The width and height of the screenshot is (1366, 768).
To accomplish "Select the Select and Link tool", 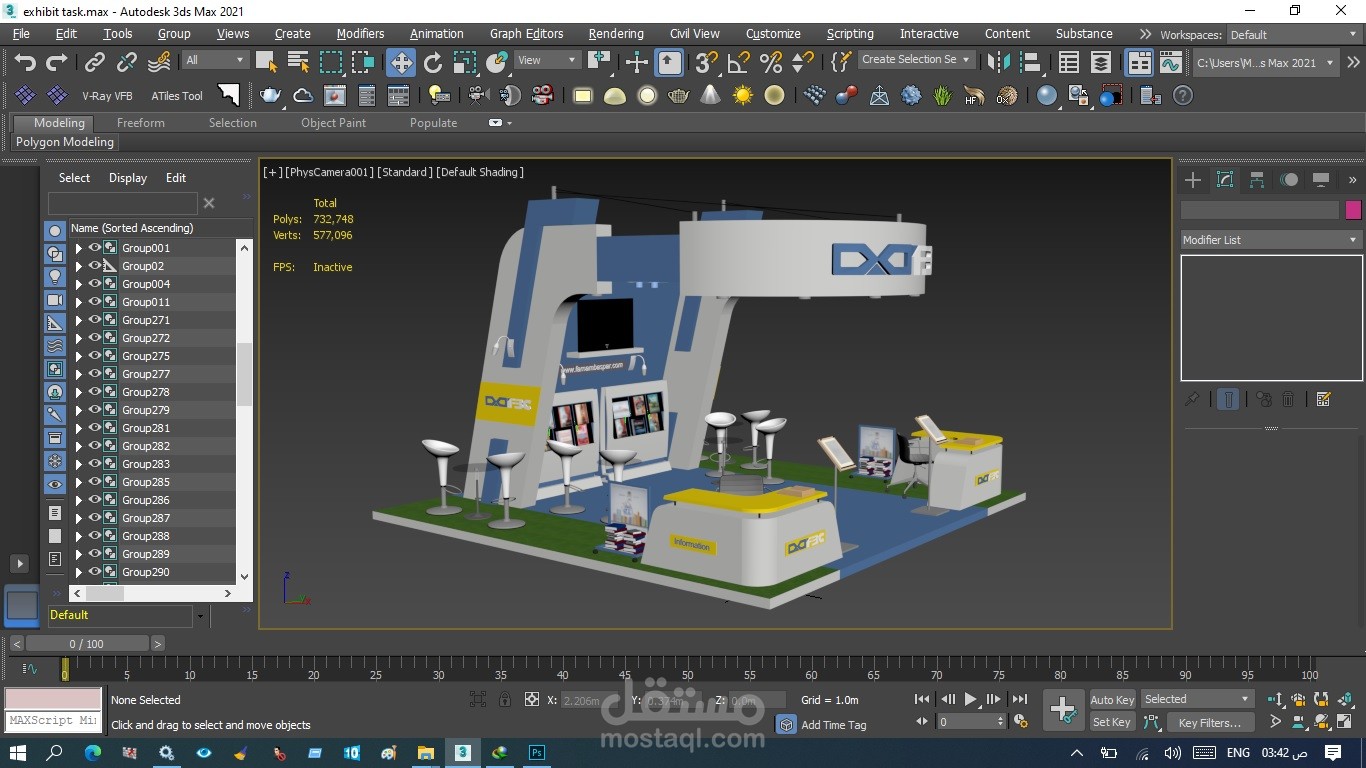I will (x=95, y=62).
